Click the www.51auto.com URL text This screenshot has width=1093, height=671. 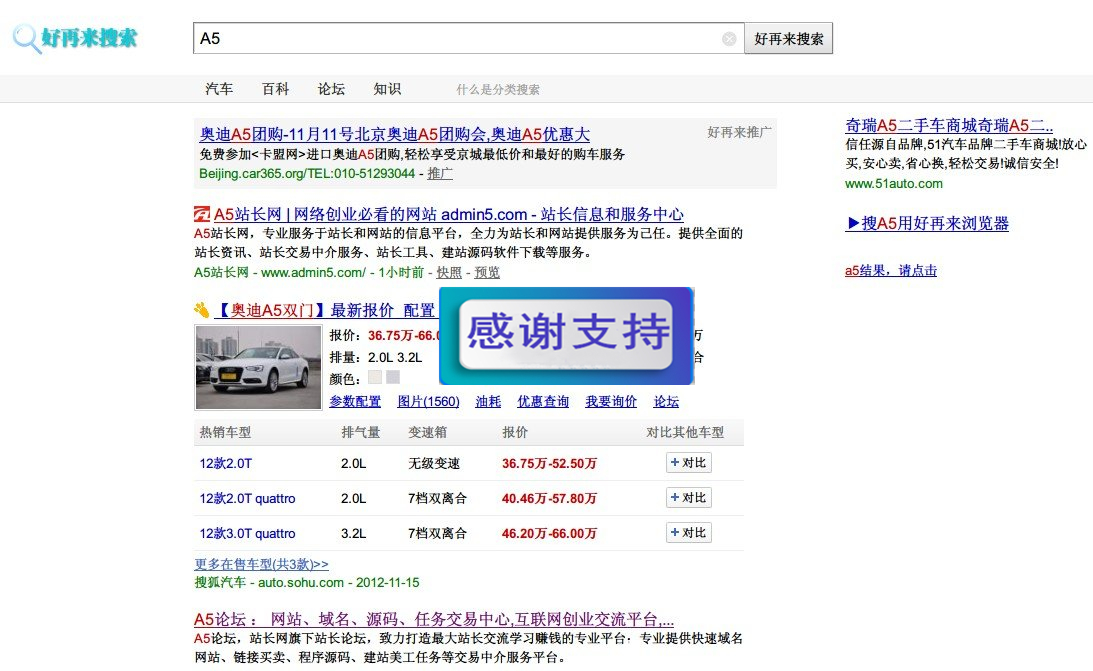click(894, 184)
